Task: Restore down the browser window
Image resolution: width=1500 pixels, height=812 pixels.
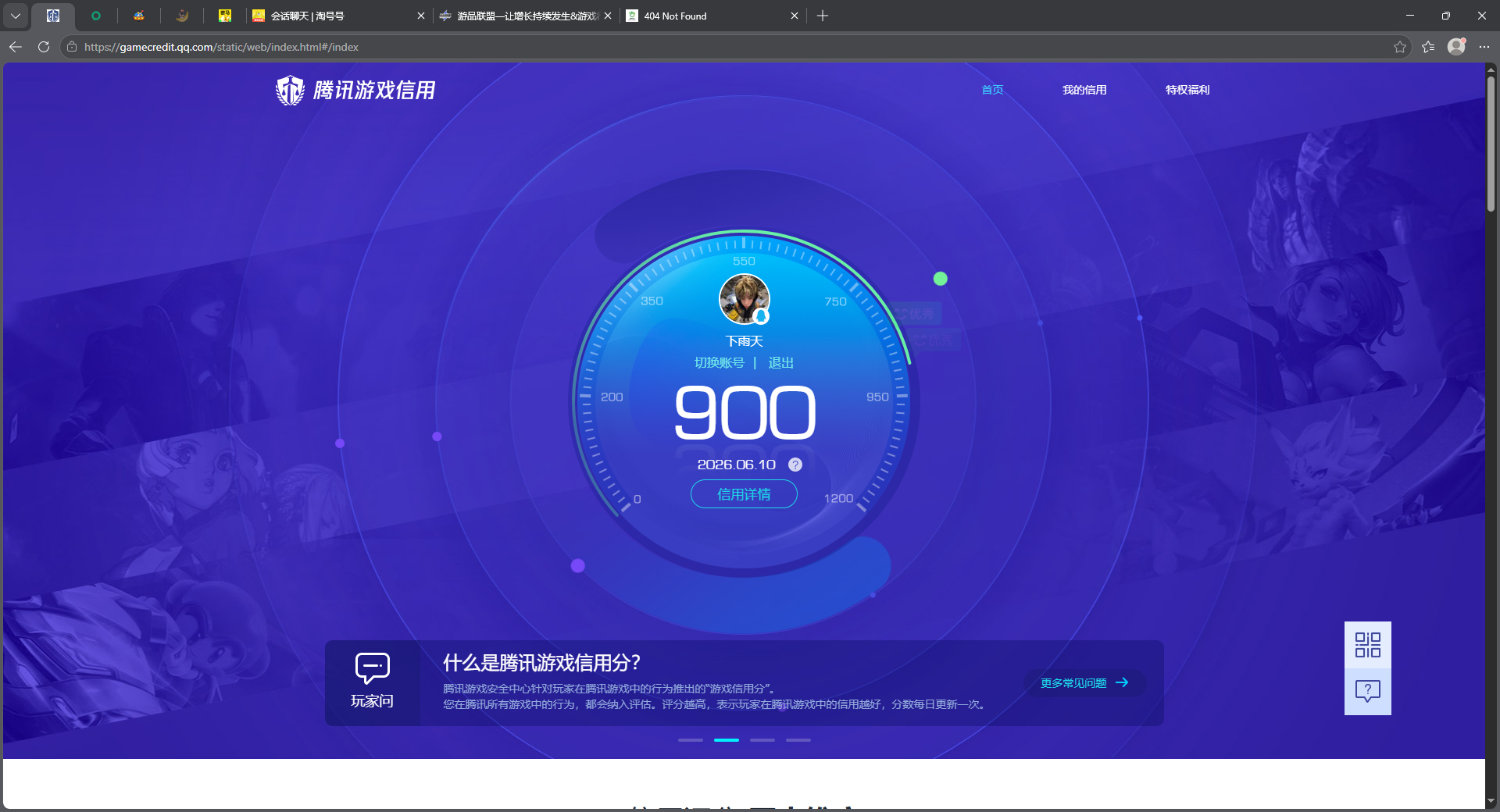Action: click(1446, 16)
